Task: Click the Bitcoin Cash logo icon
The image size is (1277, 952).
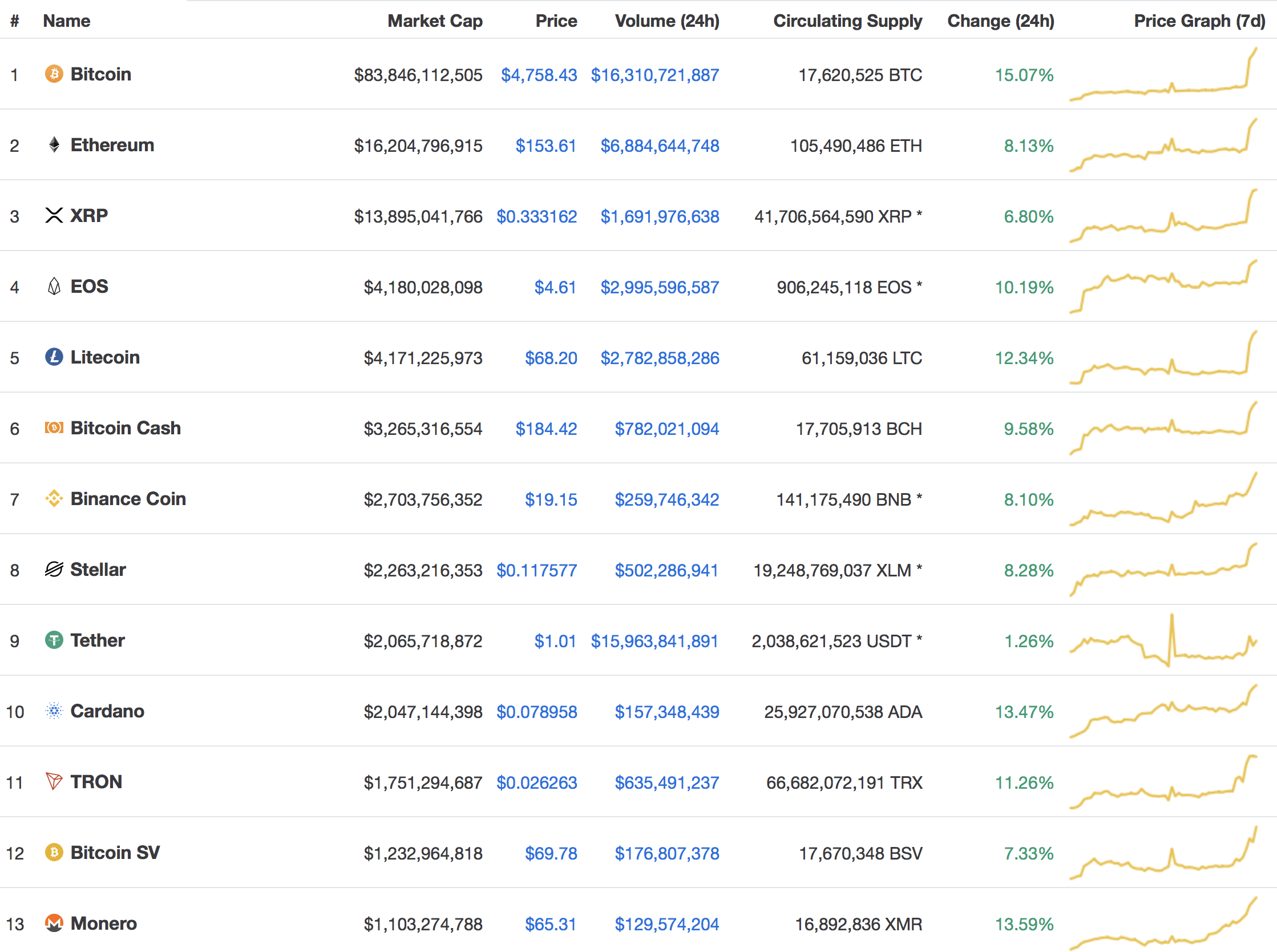Action: [54, 427]
